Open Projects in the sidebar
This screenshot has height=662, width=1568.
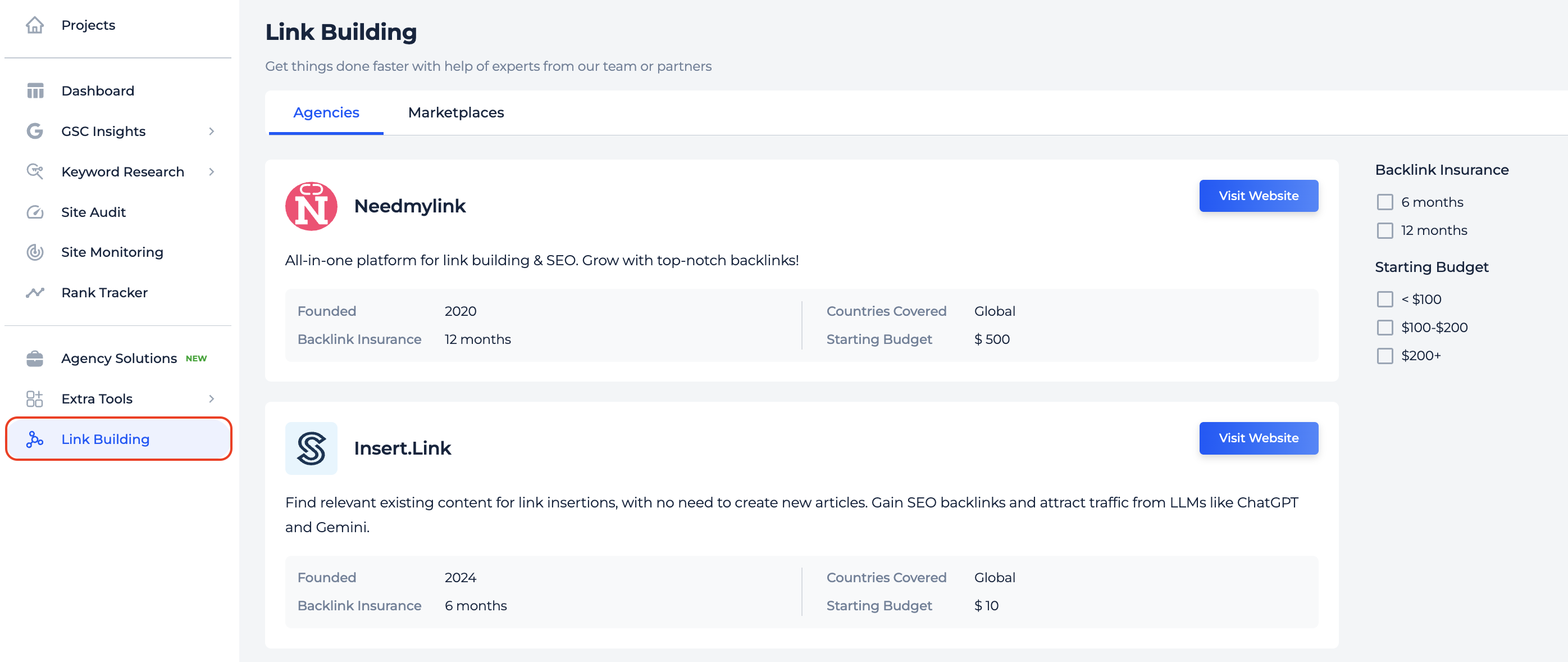pos(88,25)
